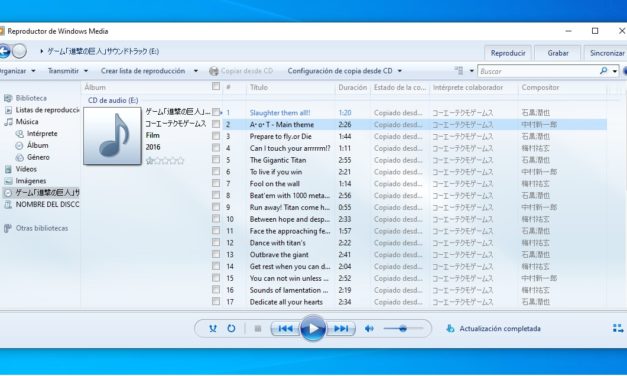Toggle the select-all checkbox in header

coord(216,86)
